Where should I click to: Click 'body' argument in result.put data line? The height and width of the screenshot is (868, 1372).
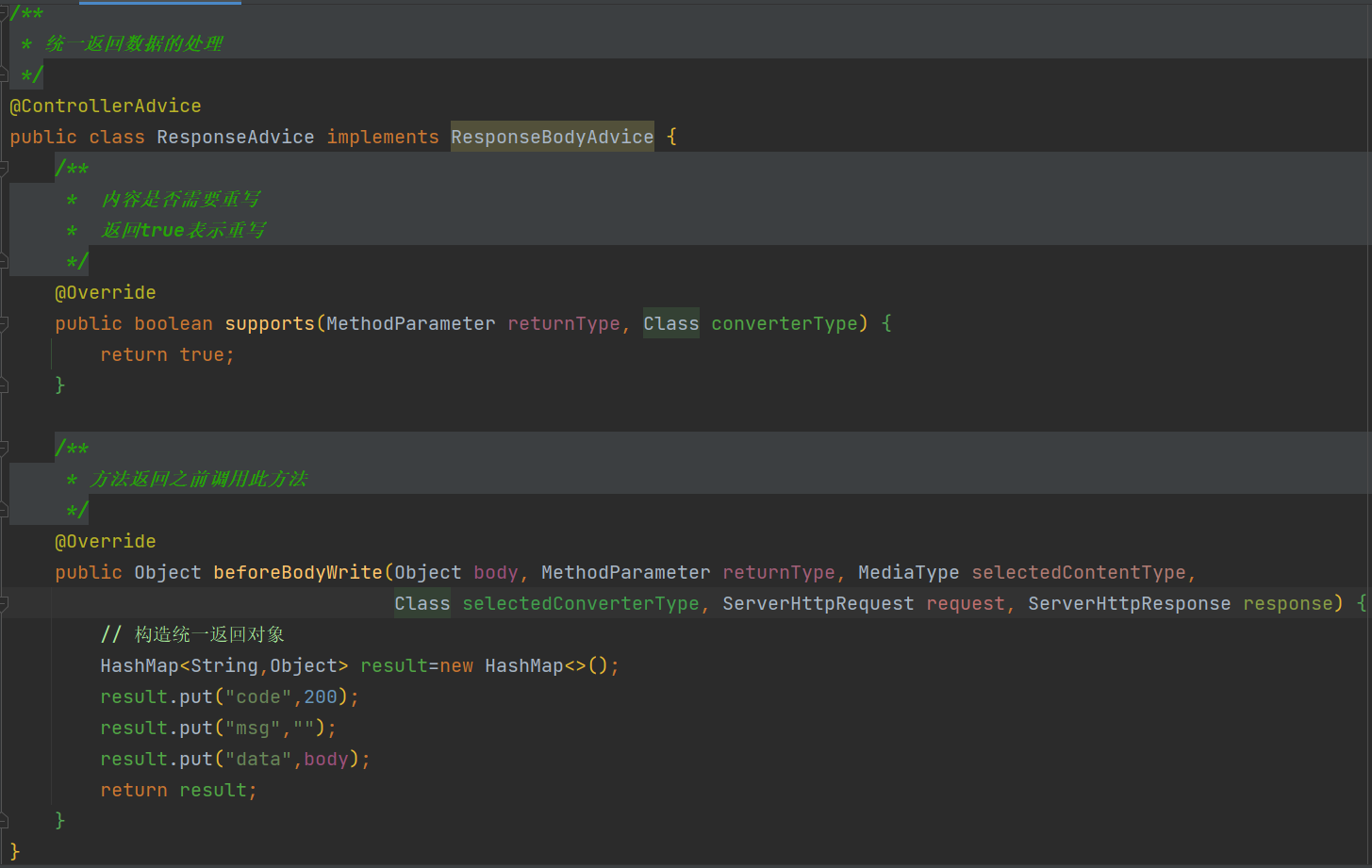(x=326, y=759)
